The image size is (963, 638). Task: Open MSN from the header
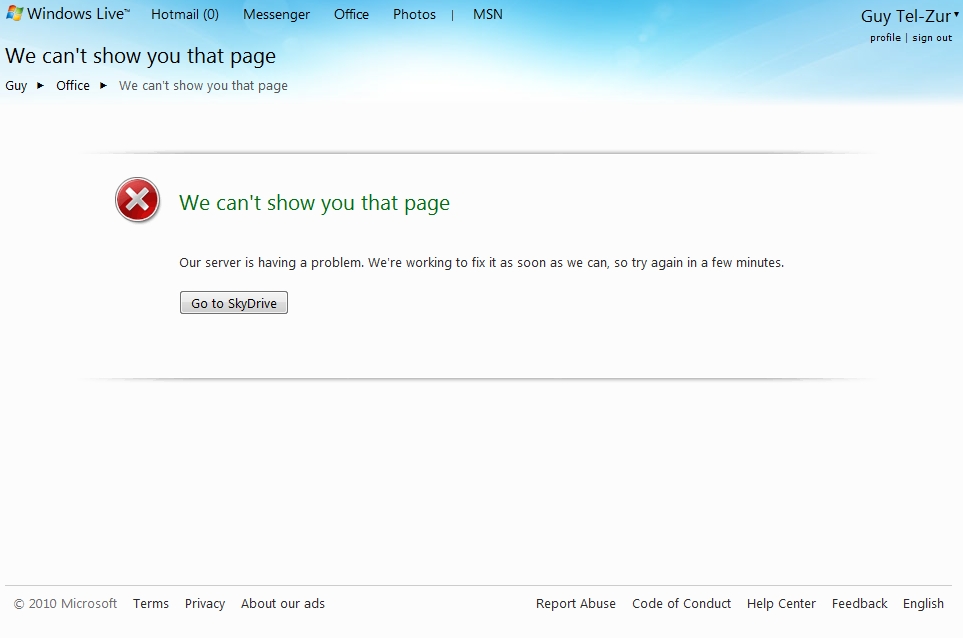[488, 14]
